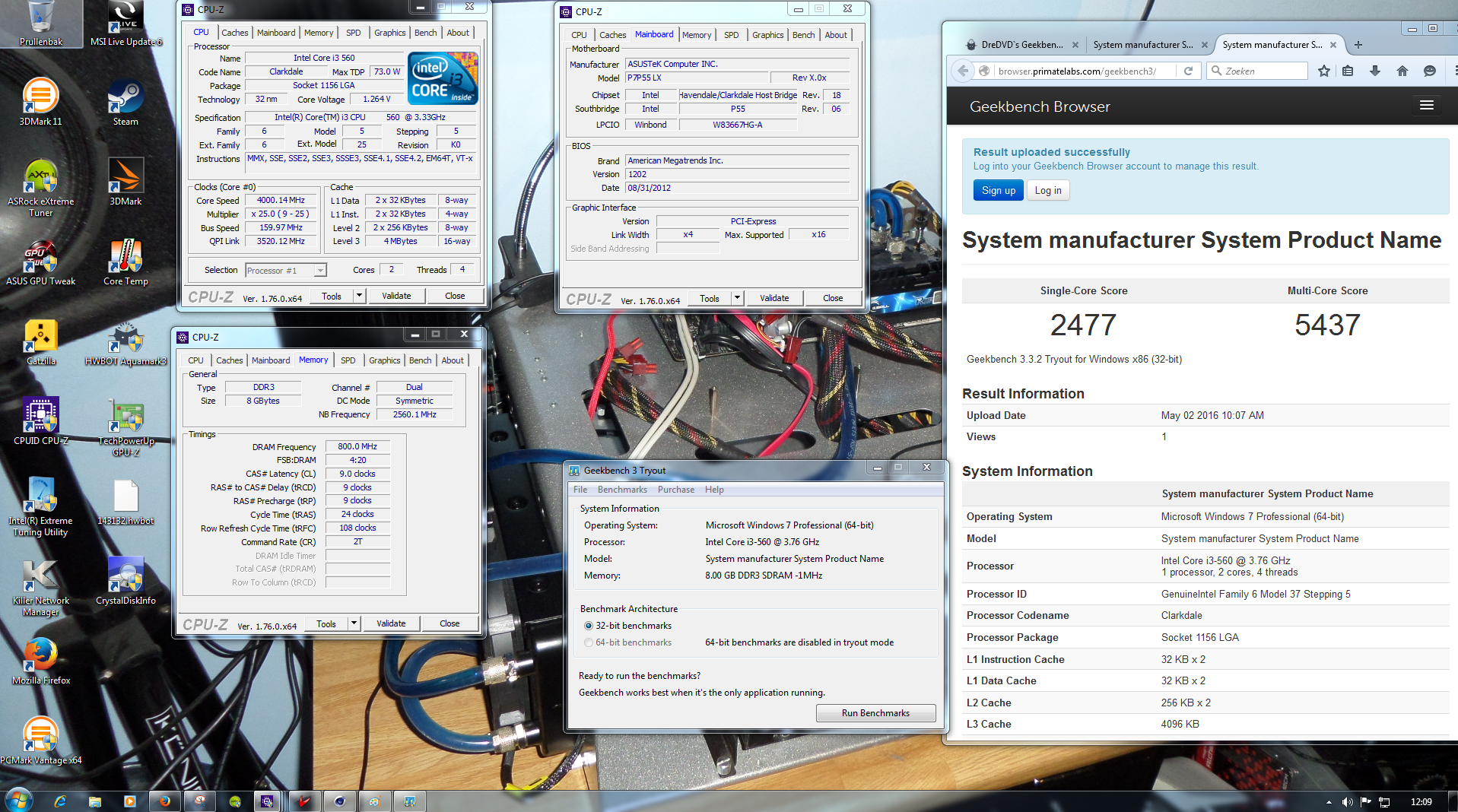Click the taskbar clock showing 12:09
This screenshot has height=812, width=1458.
coord(1421,802)
